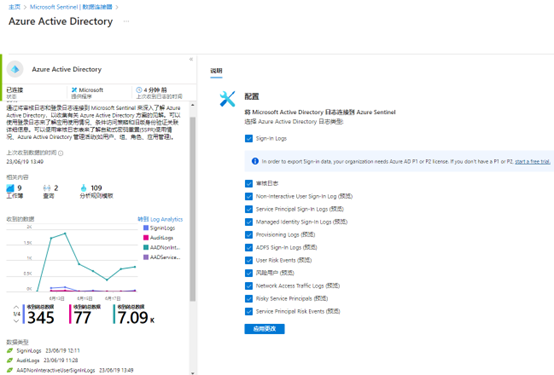
Task: Toggle ADFS Sign-In Logs checkbox
Action: 249,247
